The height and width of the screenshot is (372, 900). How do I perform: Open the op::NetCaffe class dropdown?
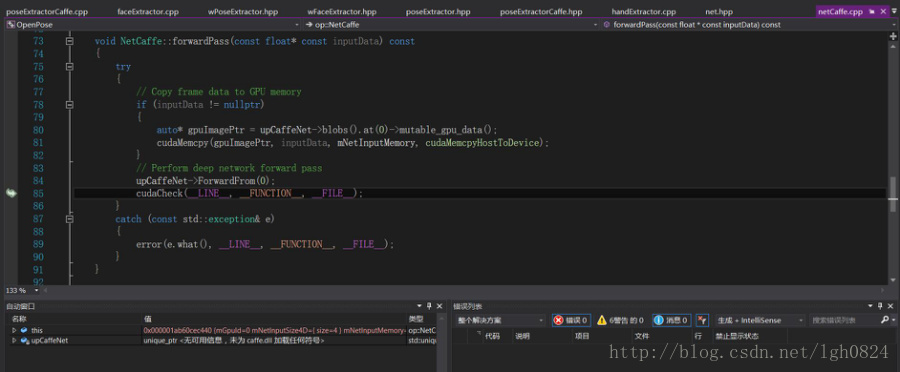pos(452,25)
